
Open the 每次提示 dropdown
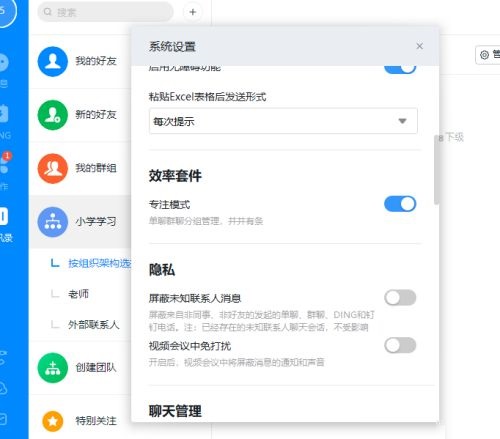pyautogui.click(x=283, y=121)
